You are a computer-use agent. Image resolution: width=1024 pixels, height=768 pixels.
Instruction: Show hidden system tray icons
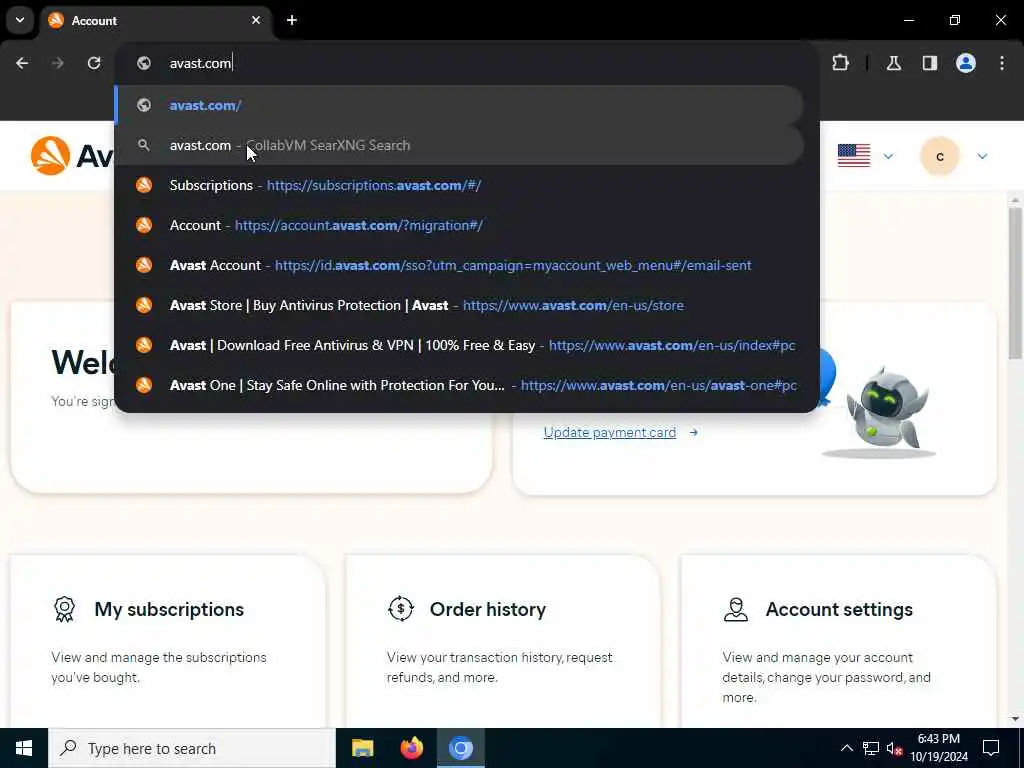[846, 748]
